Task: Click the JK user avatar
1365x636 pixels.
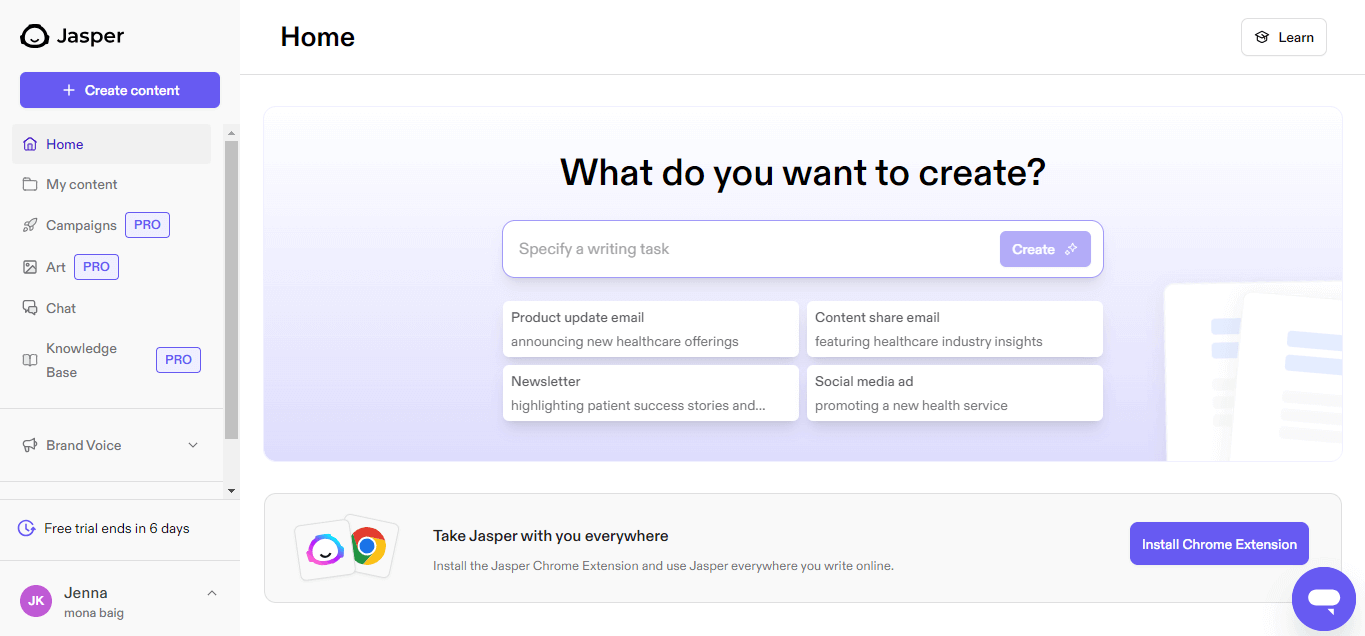Action: point(36,600)
